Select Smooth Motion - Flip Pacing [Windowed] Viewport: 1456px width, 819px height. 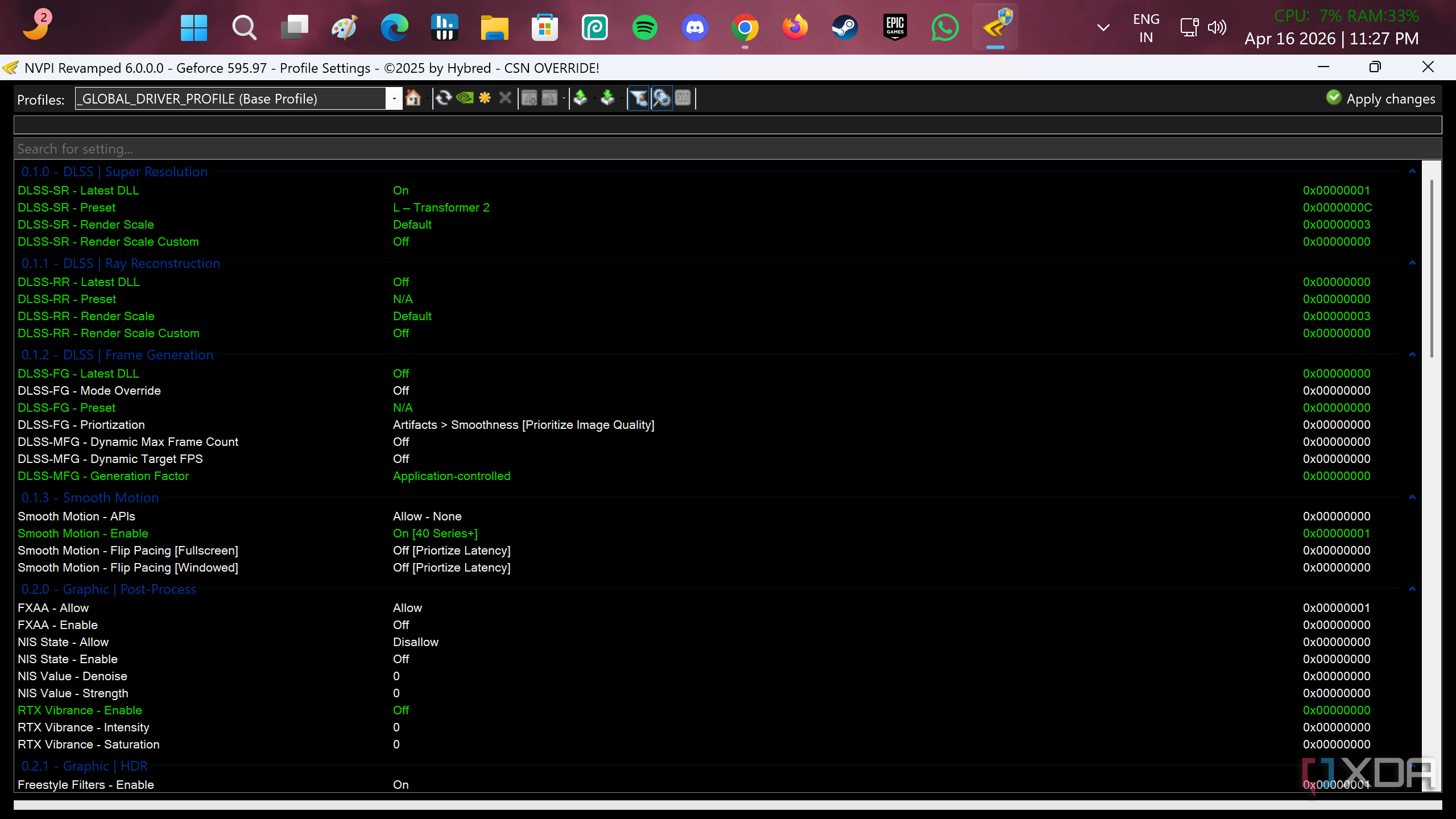pyautogui.click(x=717, y=568)
